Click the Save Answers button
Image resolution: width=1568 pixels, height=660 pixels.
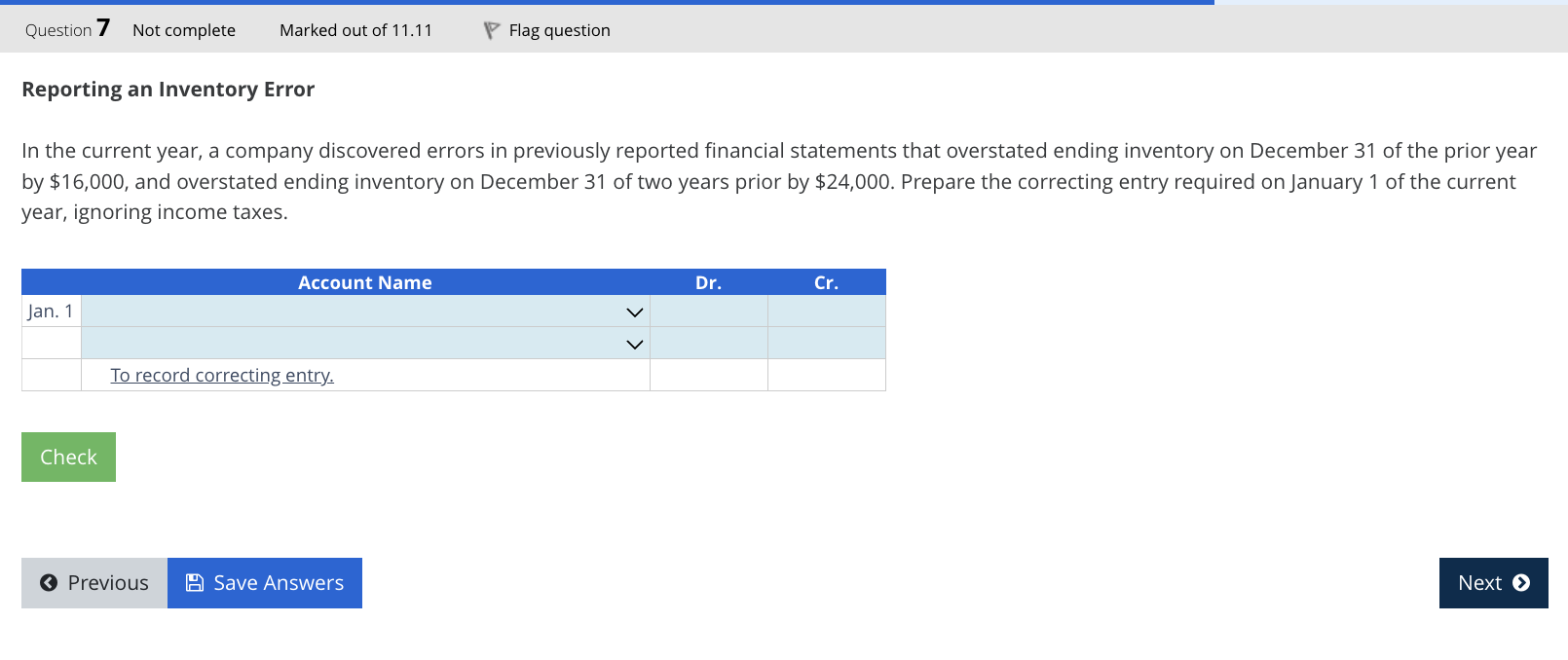(x=264, y=582)
